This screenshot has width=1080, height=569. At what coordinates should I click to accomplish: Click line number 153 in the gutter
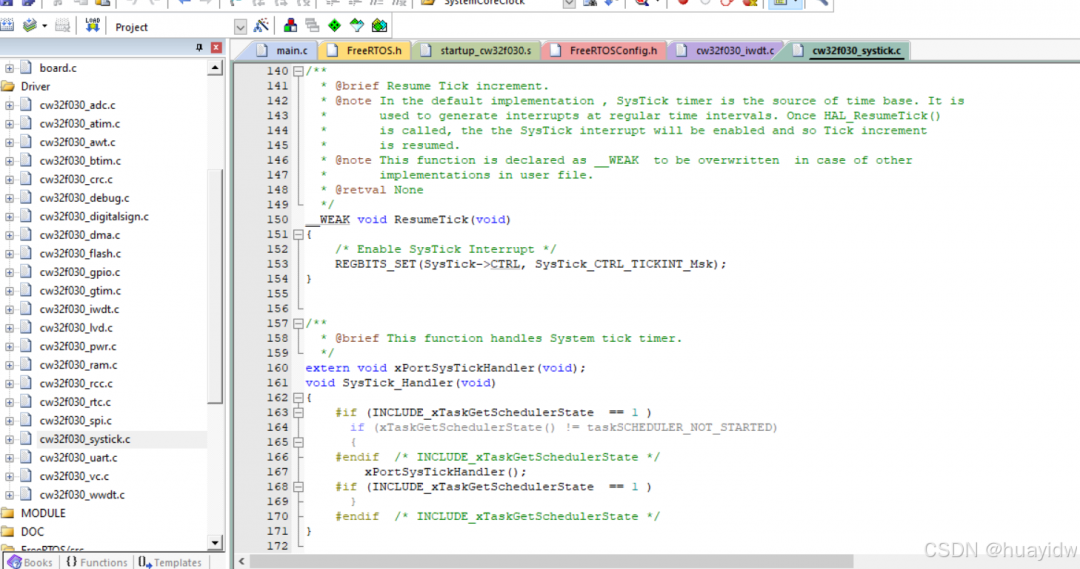point(278,264)
